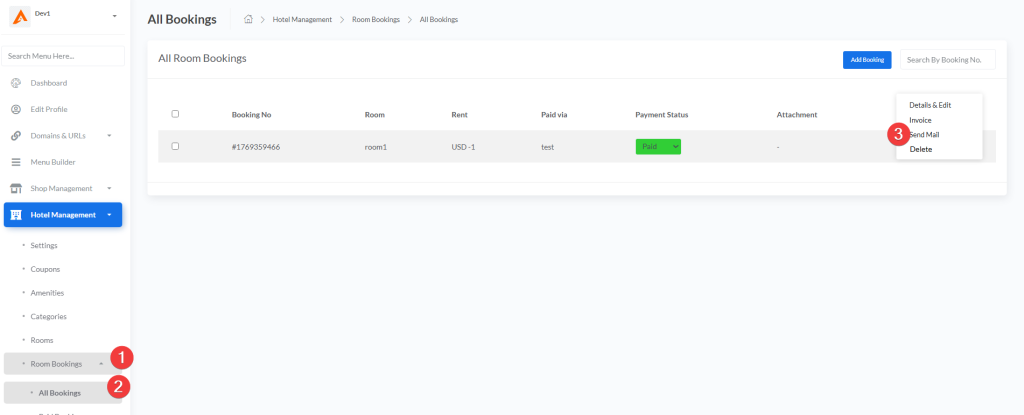The image size is (1024, 415).
Task: Choose Invoice in the actions menu
Action: (x=920, y=120)
